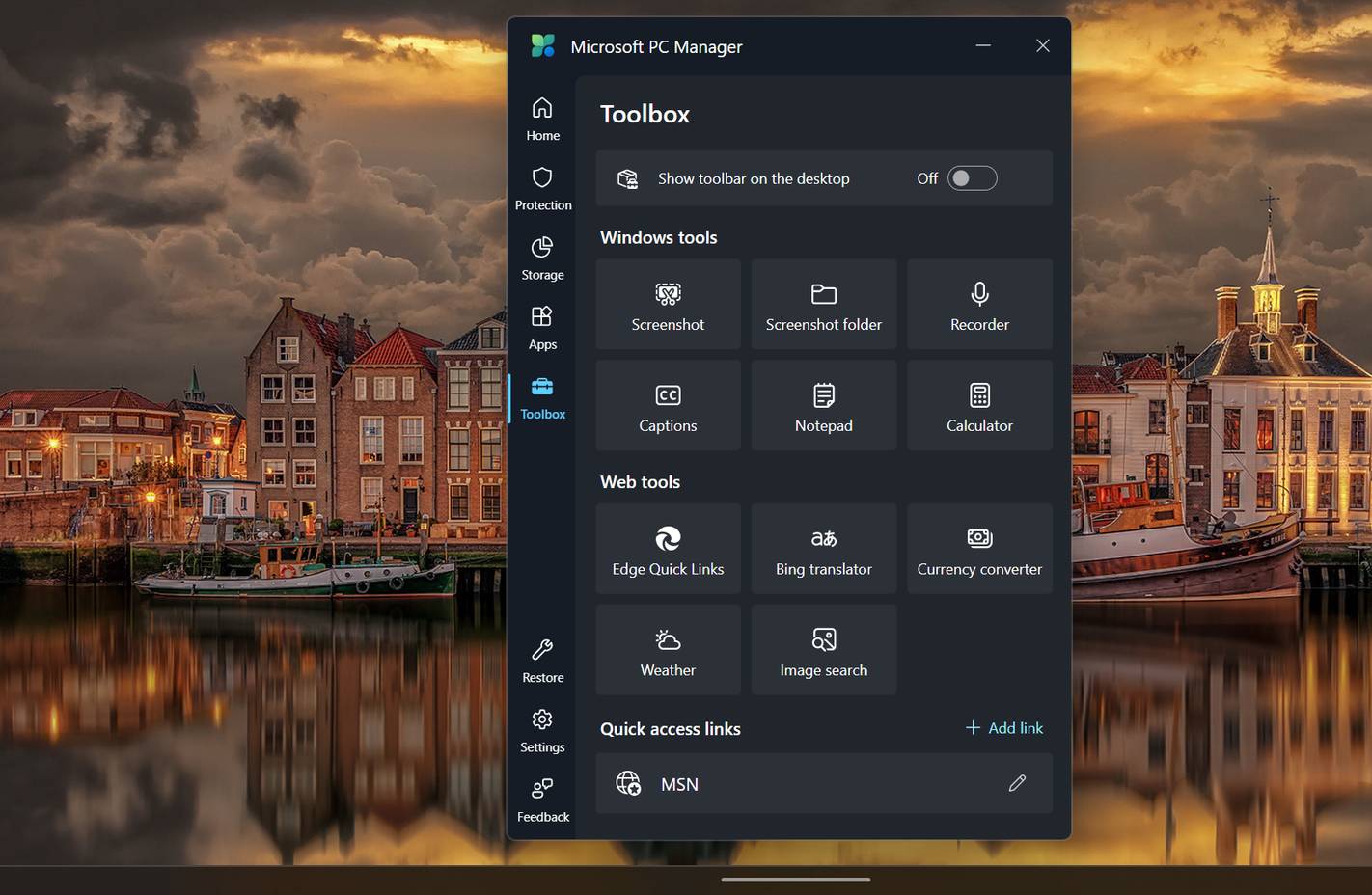Open the Captions tool
The image size is (1372, 895).
point(668,405)
